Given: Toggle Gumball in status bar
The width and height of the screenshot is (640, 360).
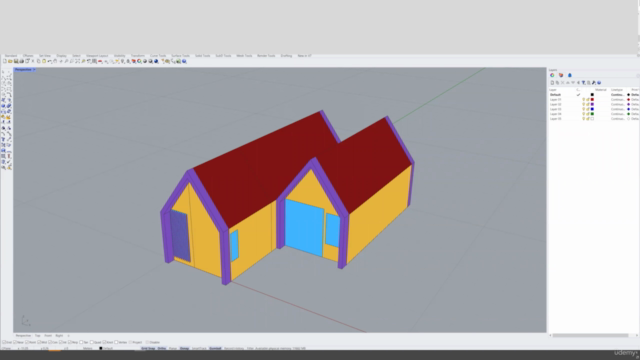Looking at the screenshot, I should coord(215,348).
